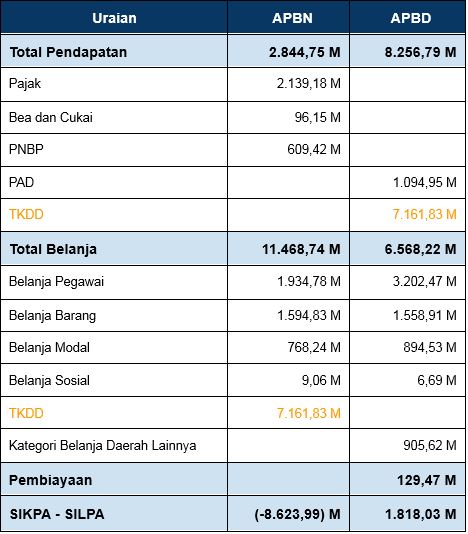This screenshot has width=468, height=534.
Task: Click the orange APBD TKDD value 7.161,83 M
Action: (x=424, y=215)
